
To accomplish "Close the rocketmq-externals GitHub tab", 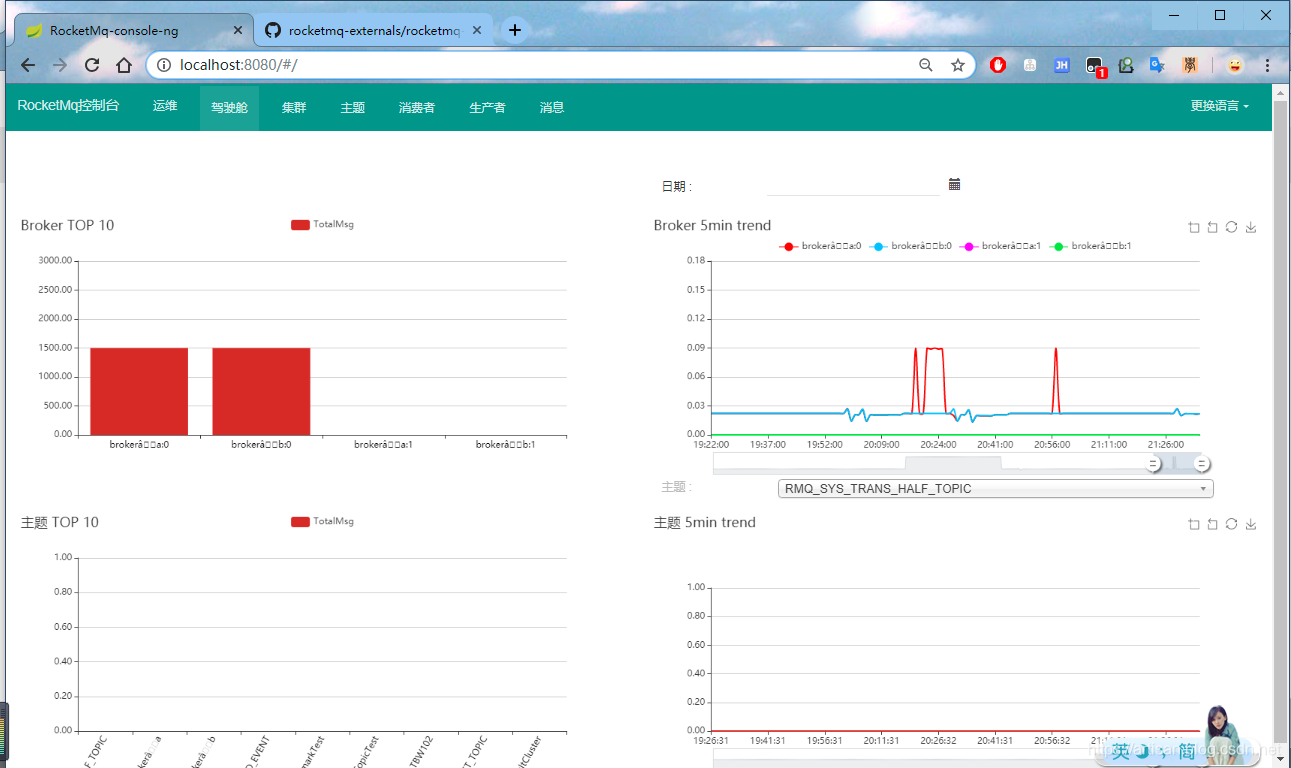I will click(x=477, y=30).
